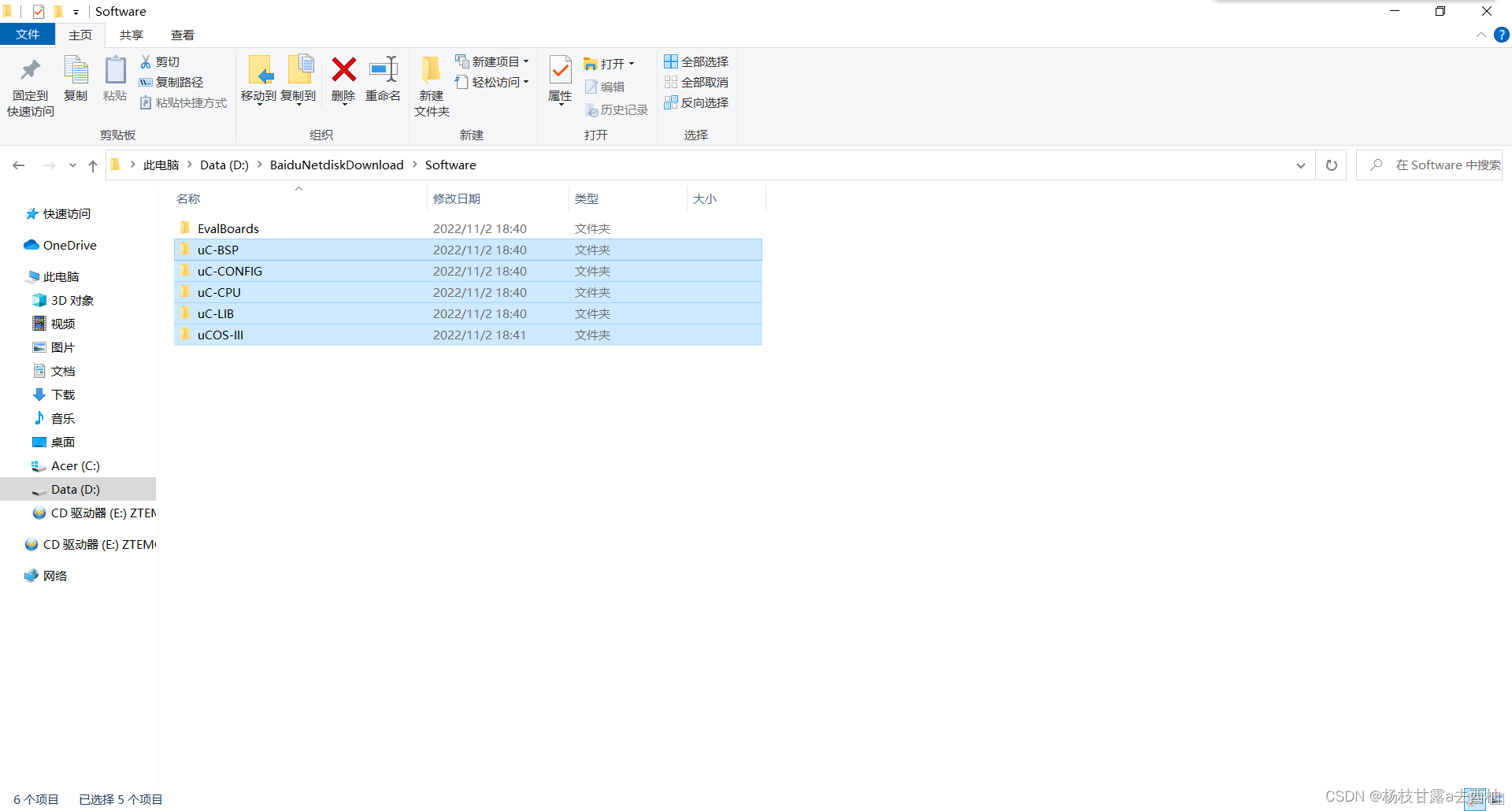This screenshot has height=811, width=1512.
Task: Select the uC-CONFIG folder
Action: (468, 271)
